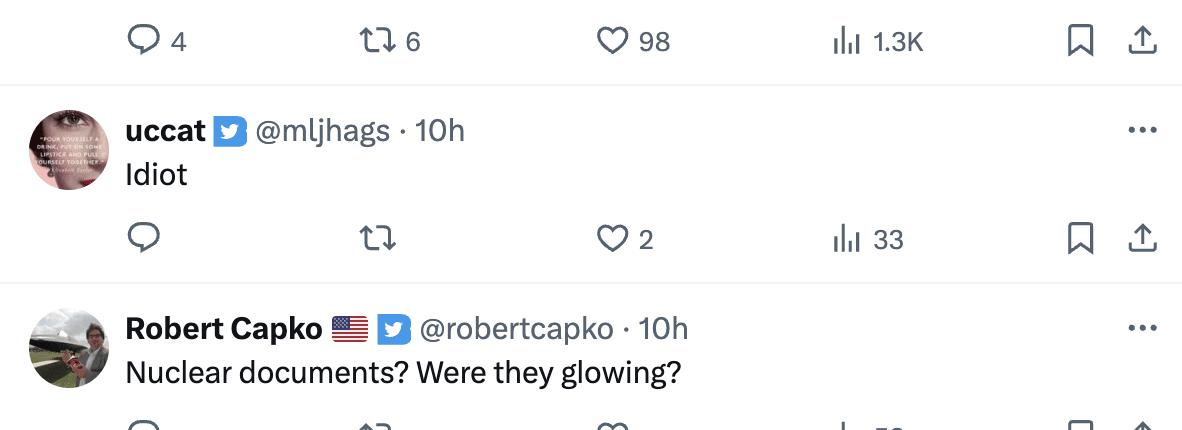
Task: Share the top tweet
Action: tap(1142, 41)
